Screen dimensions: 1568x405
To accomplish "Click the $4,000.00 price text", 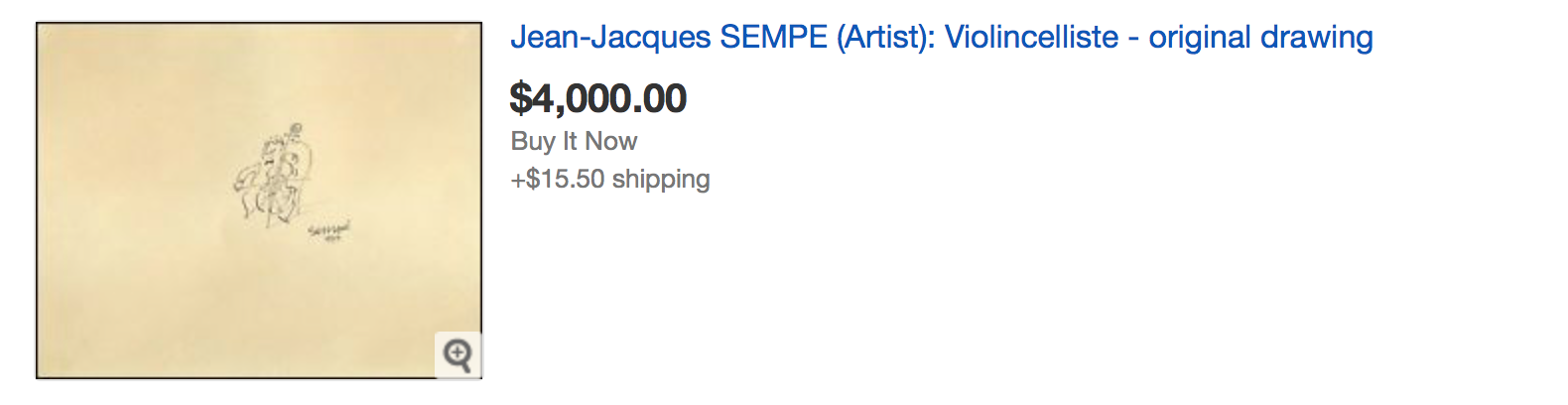I will pyautogui.click(x=597, y=98).
